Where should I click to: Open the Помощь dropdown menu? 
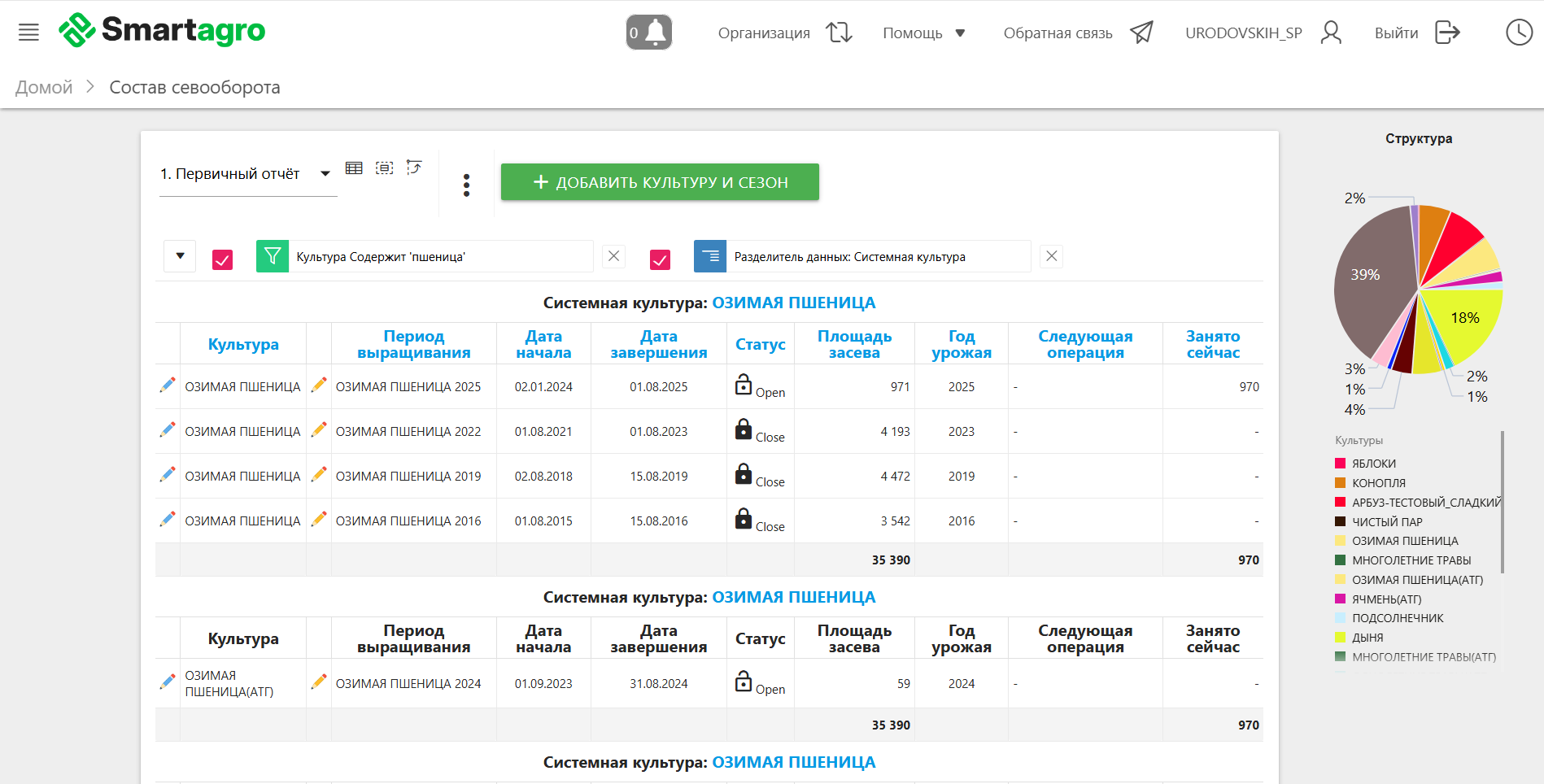tap(923, 33)
